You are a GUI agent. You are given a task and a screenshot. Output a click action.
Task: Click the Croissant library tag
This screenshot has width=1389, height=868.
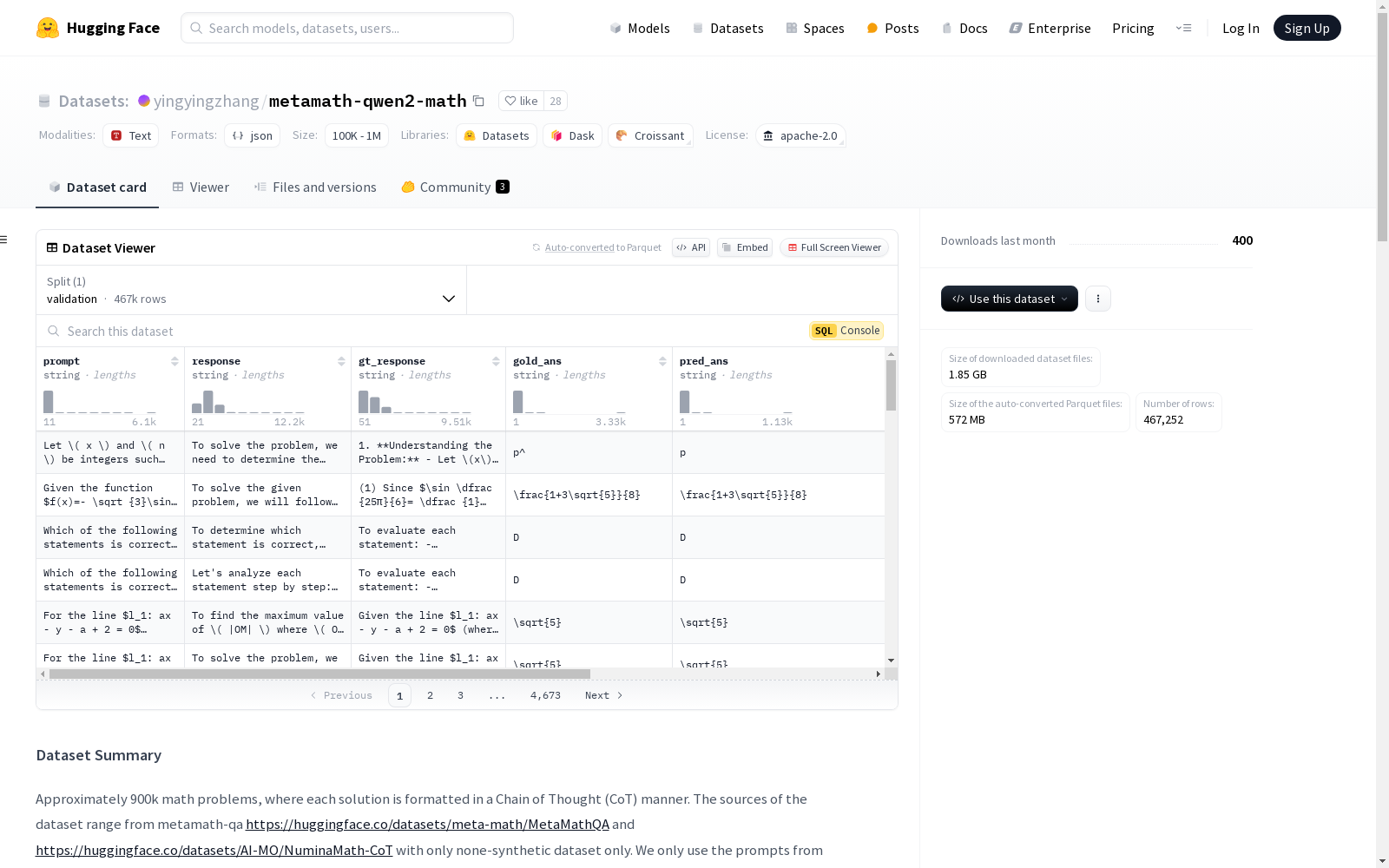click(650, 135)
